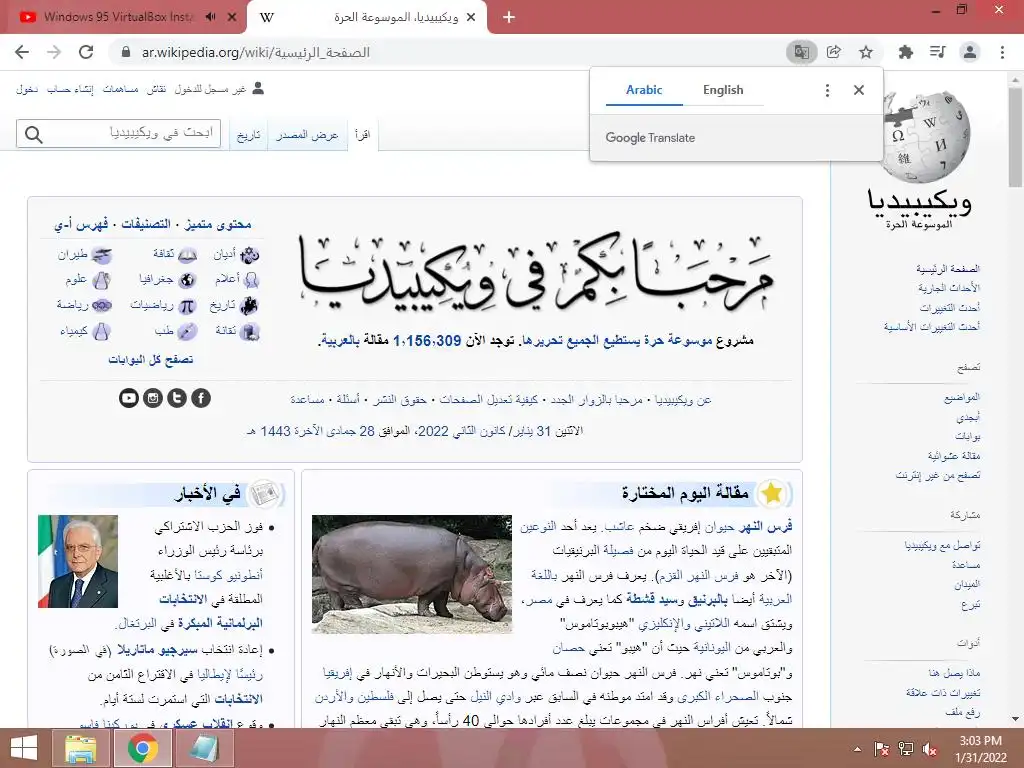The image size is (1024, 768).
Task: Select the English tab in translate popup
Action: coord(723,90)
